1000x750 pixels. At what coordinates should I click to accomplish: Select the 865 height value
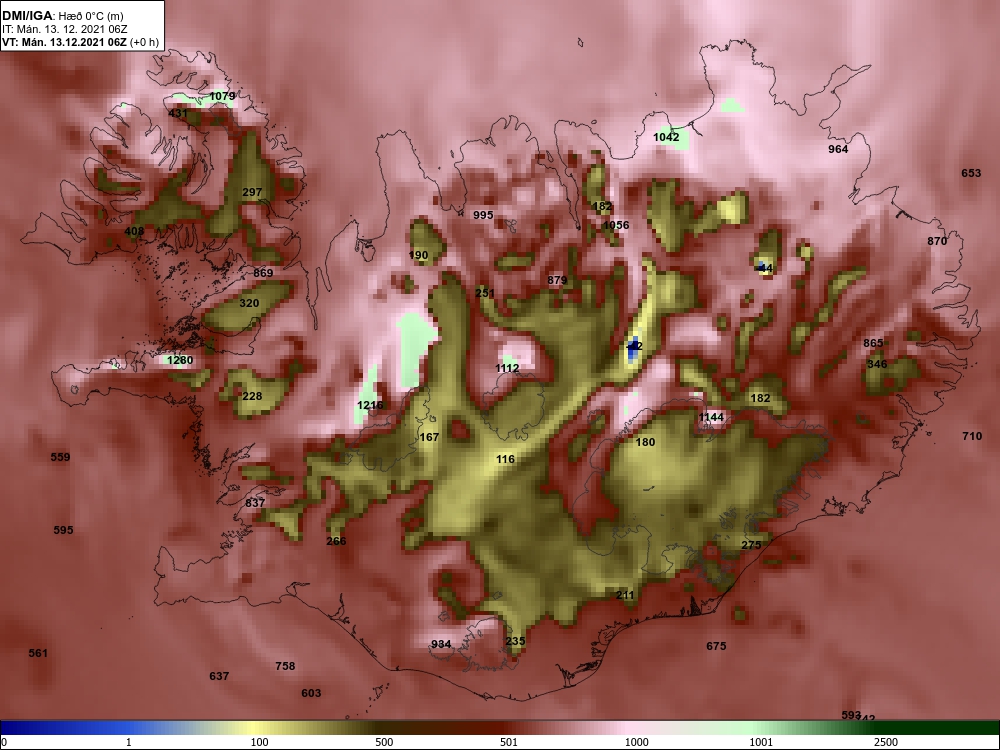click(x=873, y=343)
